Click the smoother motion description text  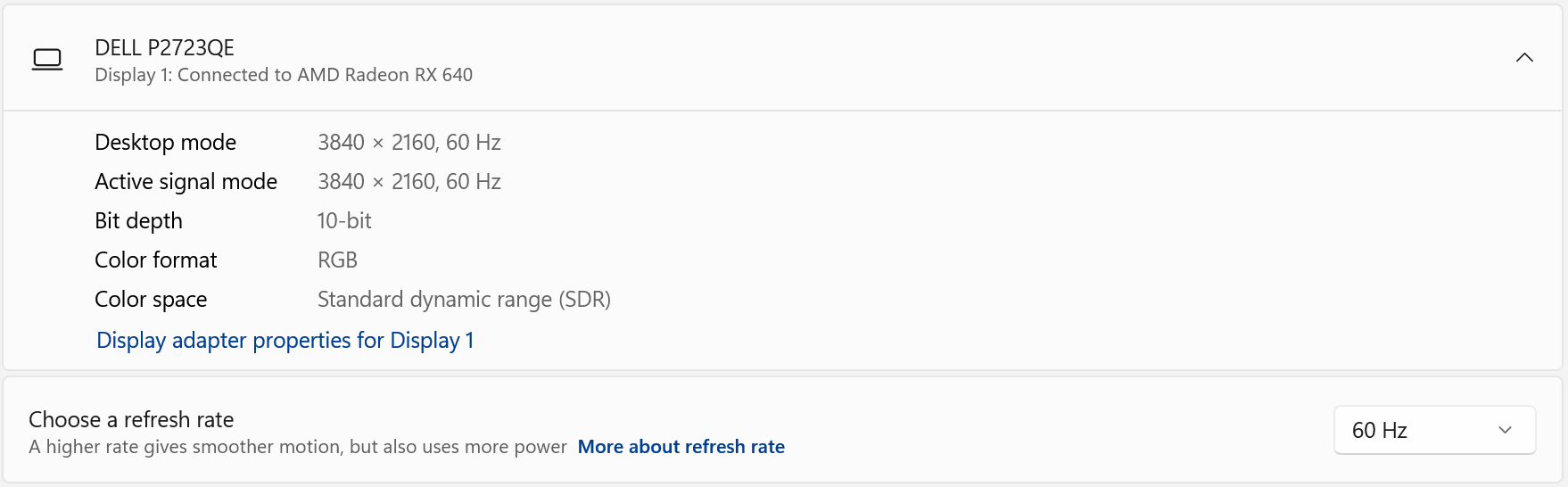click(x=297, y=447)
